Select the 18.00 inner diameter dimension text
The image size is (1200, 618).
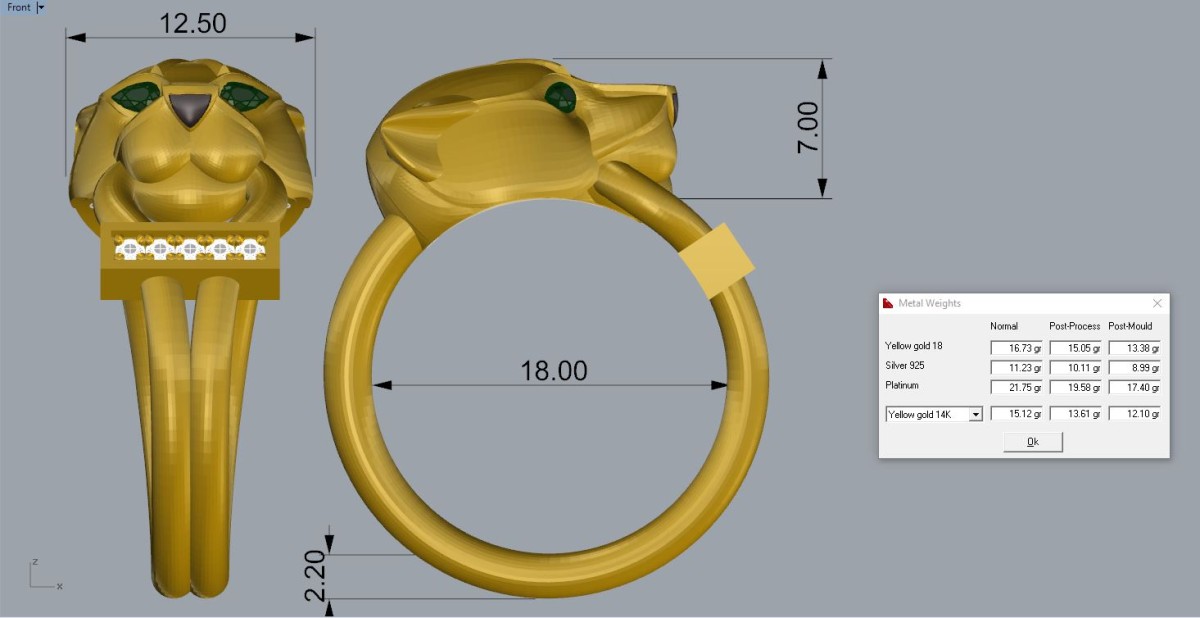tap(554, 370)
